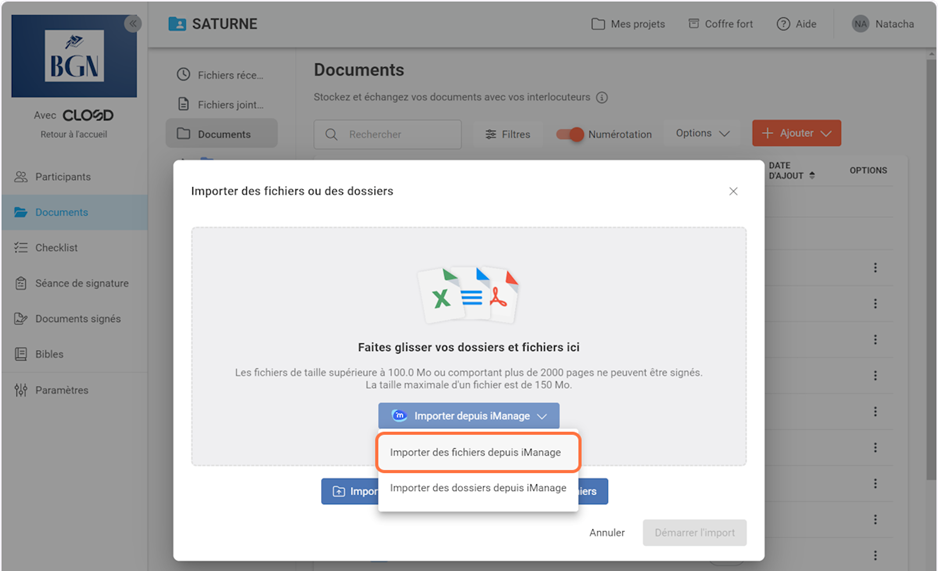This screenshot has height=571, width=938.
Task: Open the Options dropdown
Action: click(702, 134)
